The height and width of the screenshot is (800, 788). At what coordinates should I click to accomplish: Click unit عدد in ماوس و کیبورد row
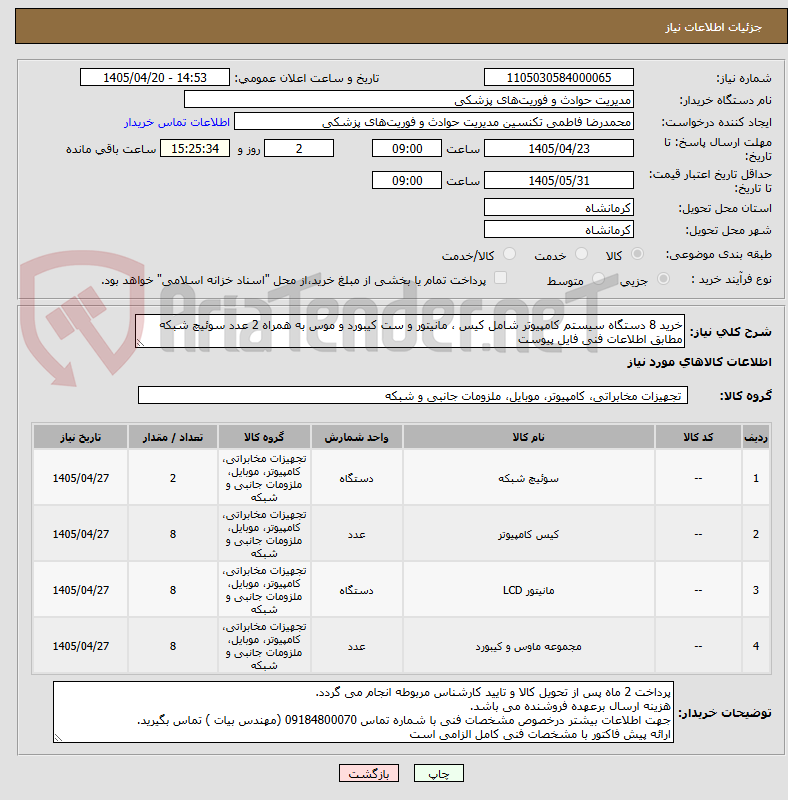(x=357, y=646)
